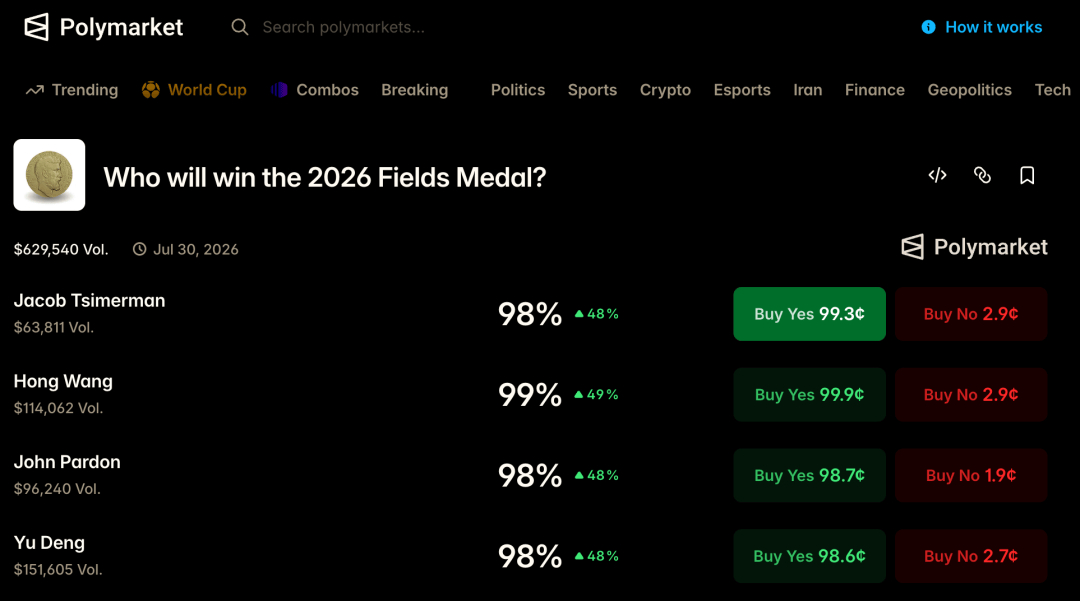
Task: Switch to the Crypto category
Action: [665, 90]
